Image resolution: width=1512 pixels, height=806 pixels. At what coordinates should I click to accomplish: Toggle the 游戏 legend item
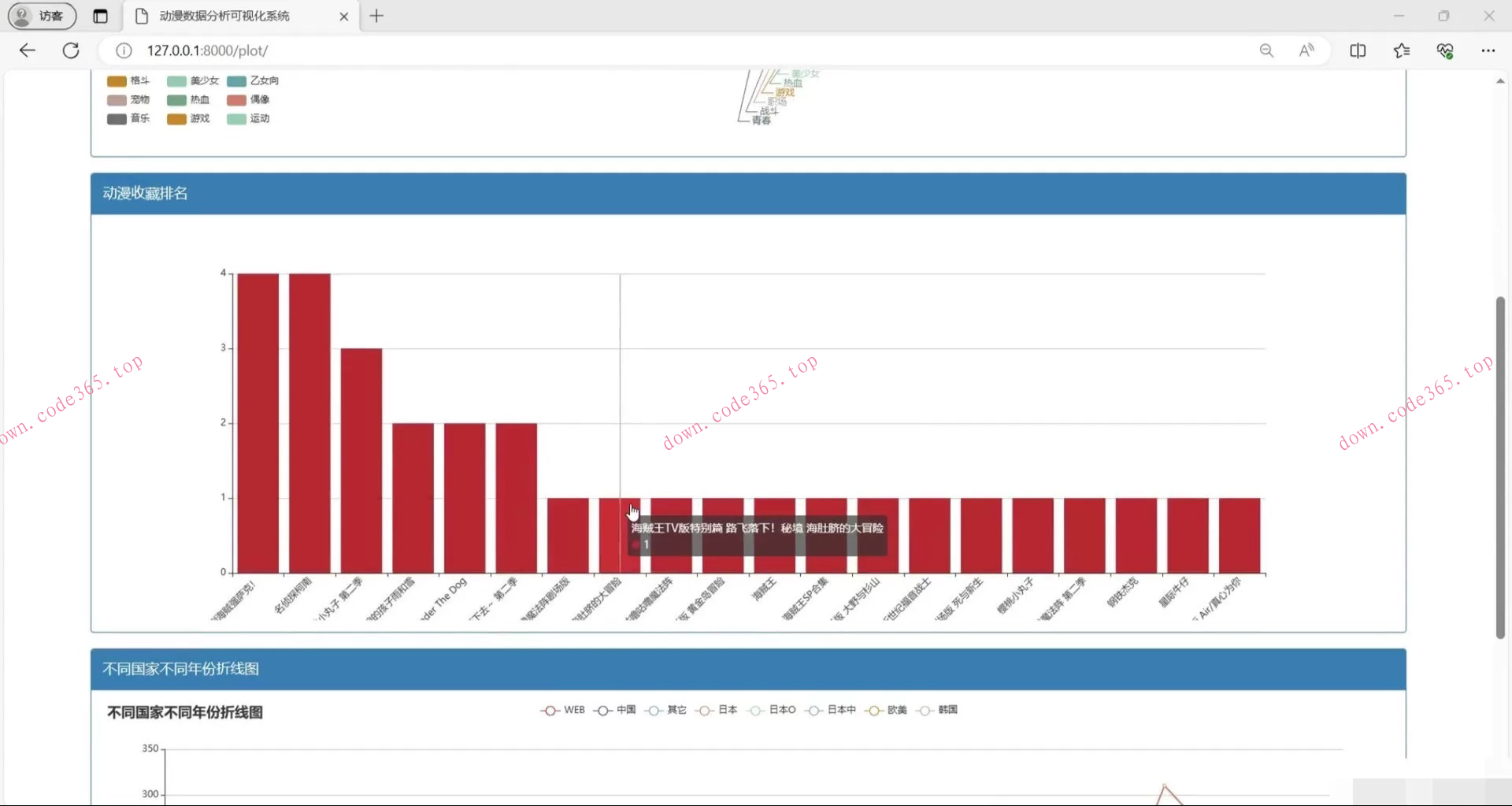pyautogui.click(x=188, y=118)
